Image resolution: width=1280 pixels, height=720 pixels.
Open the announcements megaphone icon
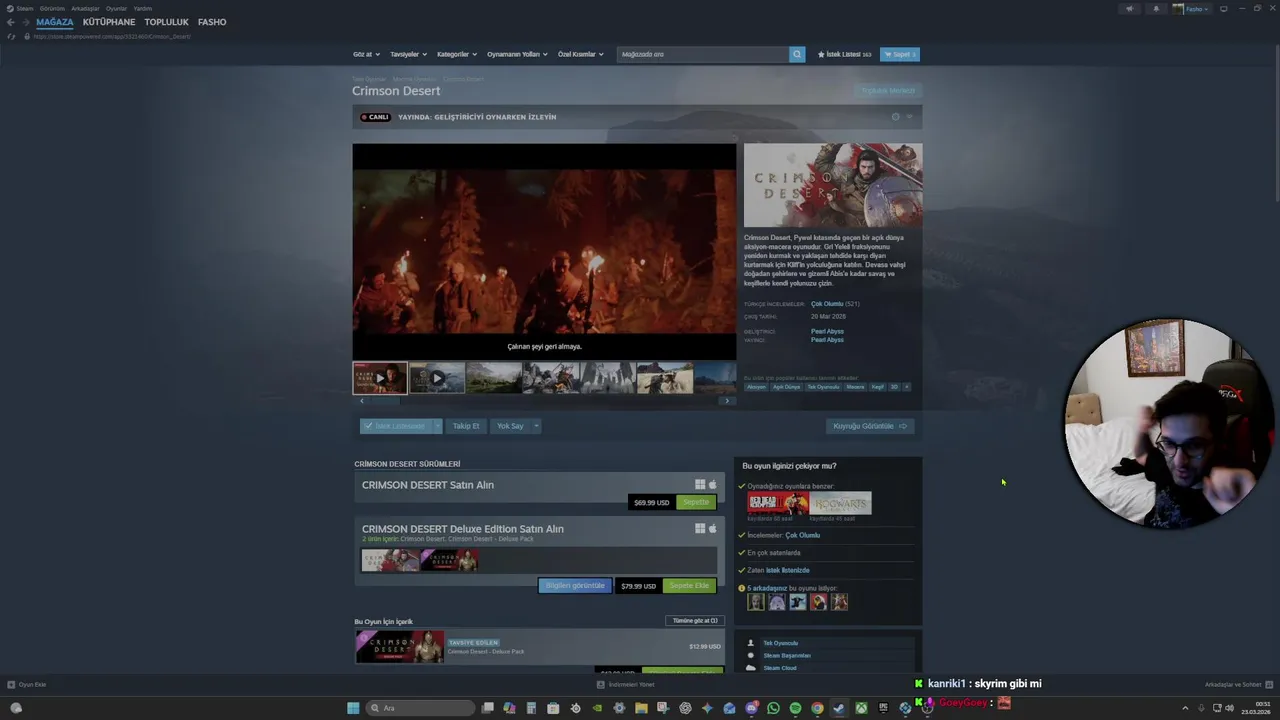click(1130, 9)
